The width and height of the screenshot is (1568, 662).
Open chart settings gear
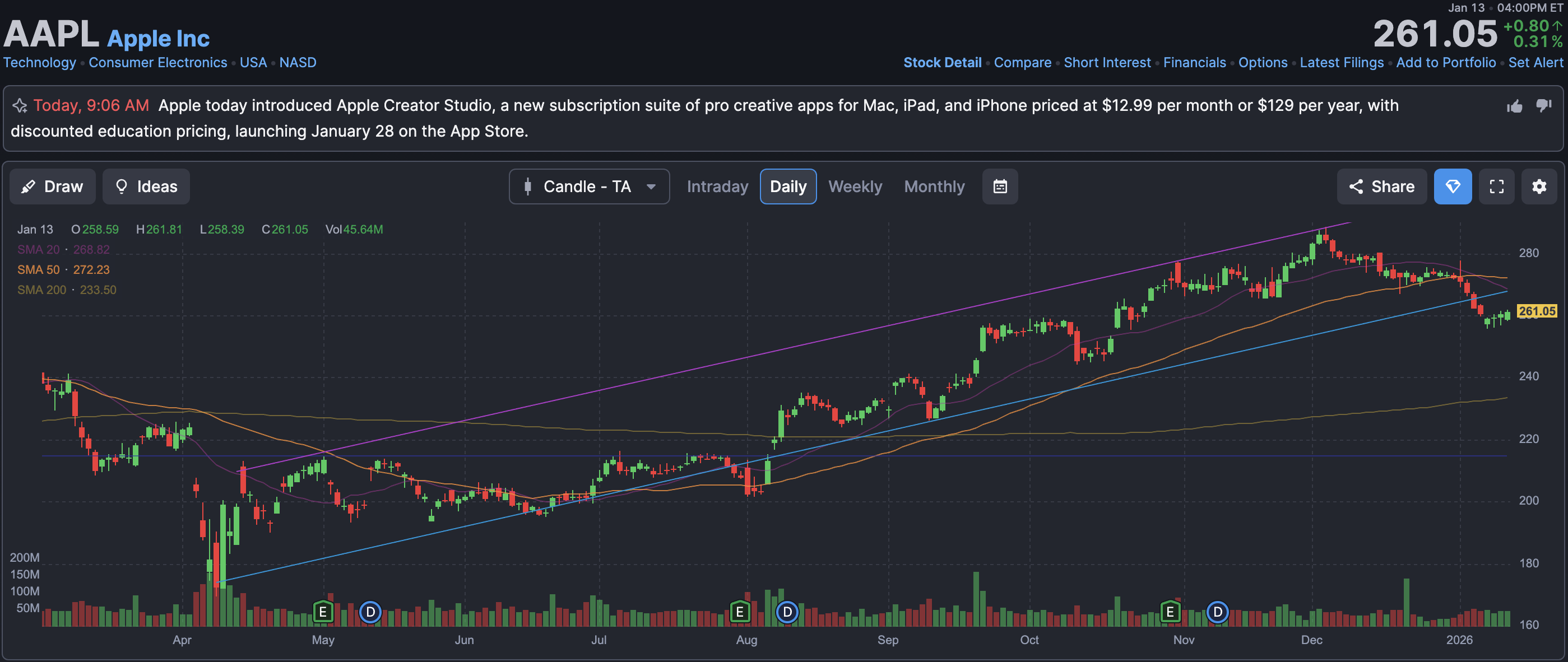tap(1539, 186)
